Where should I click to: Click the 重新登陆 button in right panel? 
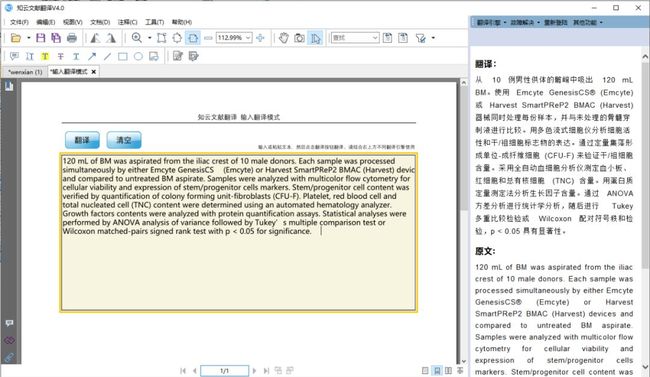[555, 22]
